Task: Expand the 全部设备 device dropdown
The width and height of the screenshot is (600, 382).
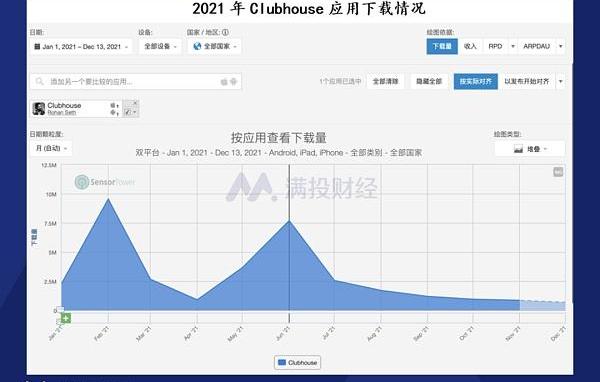Action: tap(160, 46)
